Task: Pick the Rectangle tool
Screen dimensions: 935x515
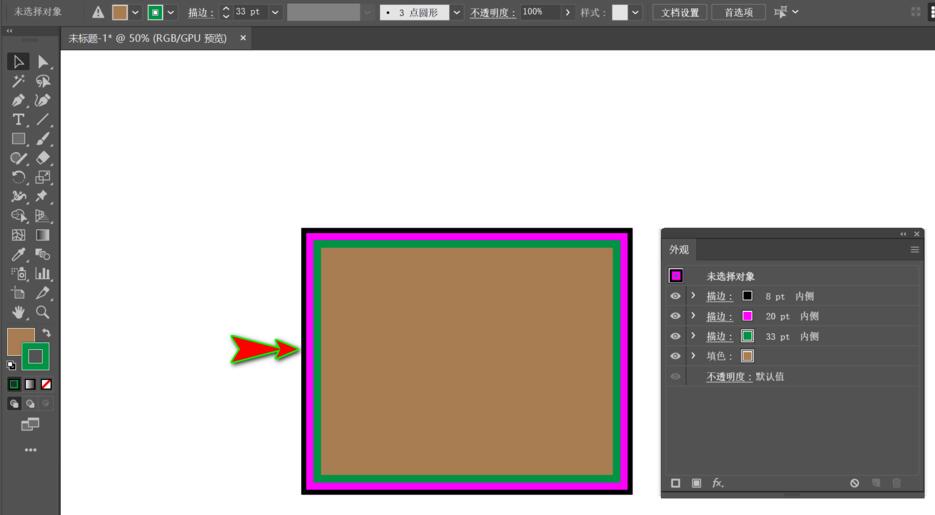Action: (x=18, y=139)
